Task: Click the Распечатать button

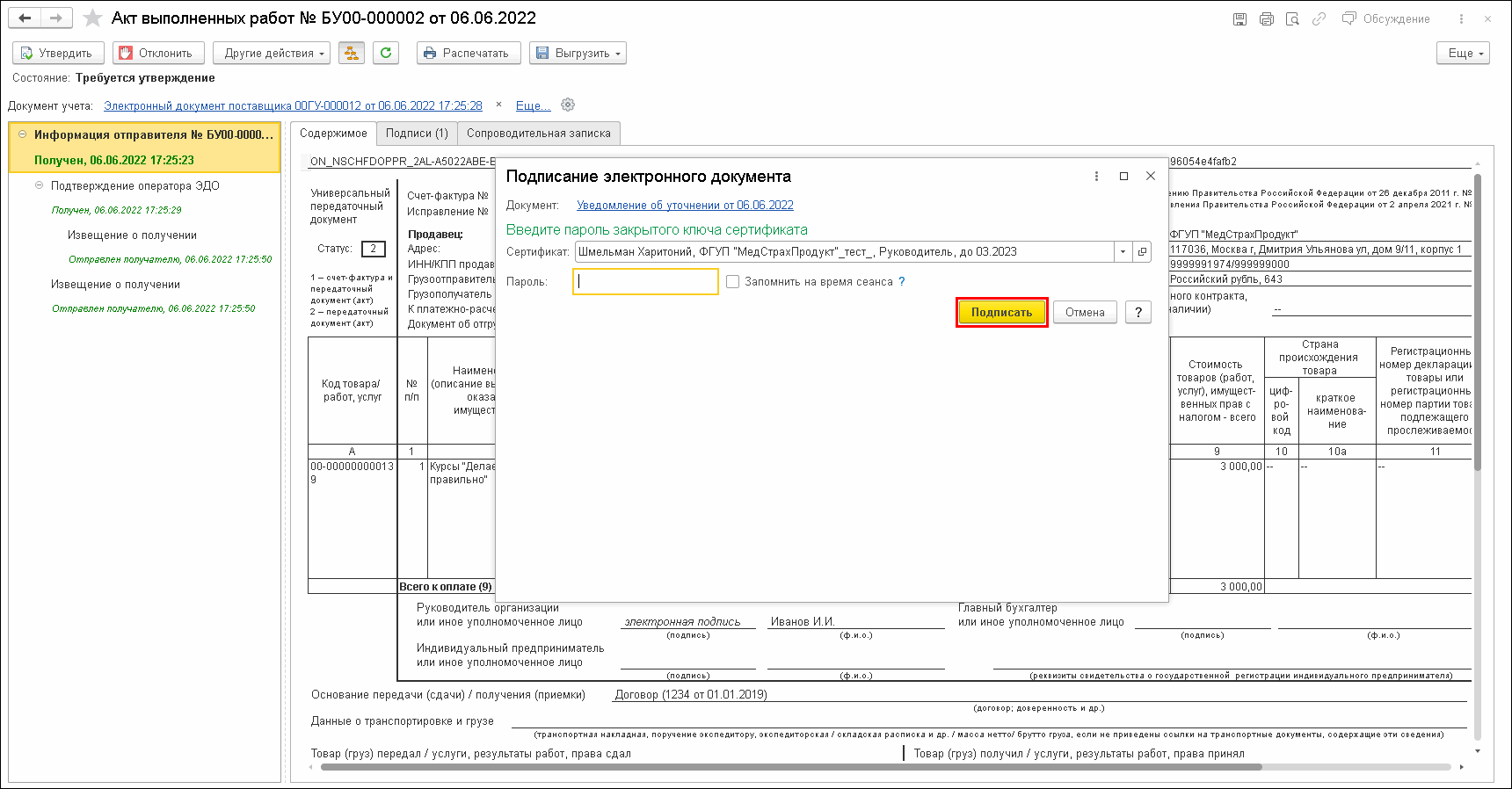Action: coord(469,53)
